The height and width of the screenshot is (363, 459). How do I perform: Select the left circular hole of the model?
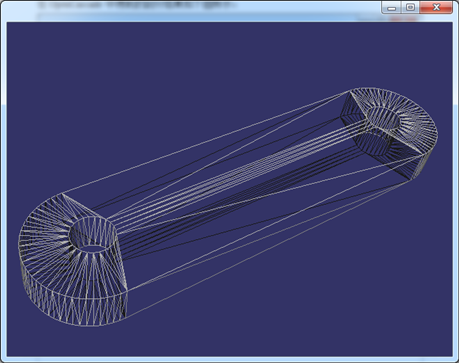click(93, 237)
